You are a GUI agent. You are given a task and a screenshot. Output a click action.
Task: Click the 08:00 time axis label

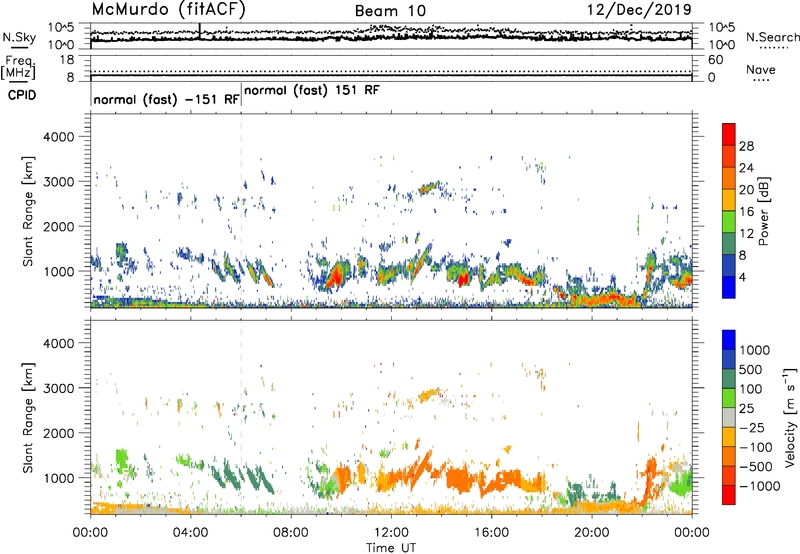coord(291,532)
